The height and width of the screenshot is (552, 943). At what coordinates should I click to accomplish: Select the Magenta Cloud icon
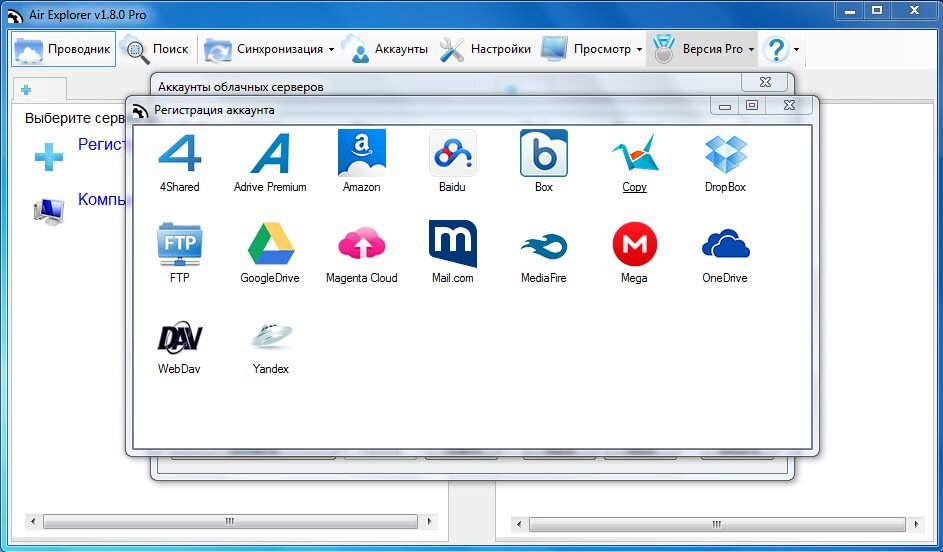click(361, 243)
